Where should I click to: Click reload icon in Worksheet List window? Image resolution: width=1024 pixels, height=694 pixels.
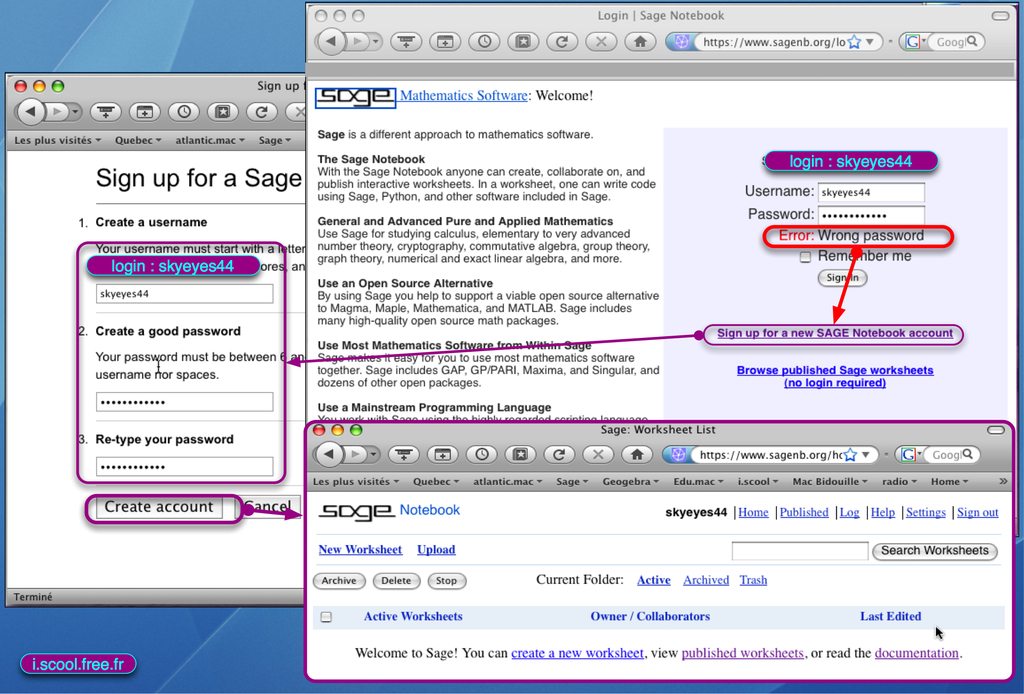pos(559,454)
